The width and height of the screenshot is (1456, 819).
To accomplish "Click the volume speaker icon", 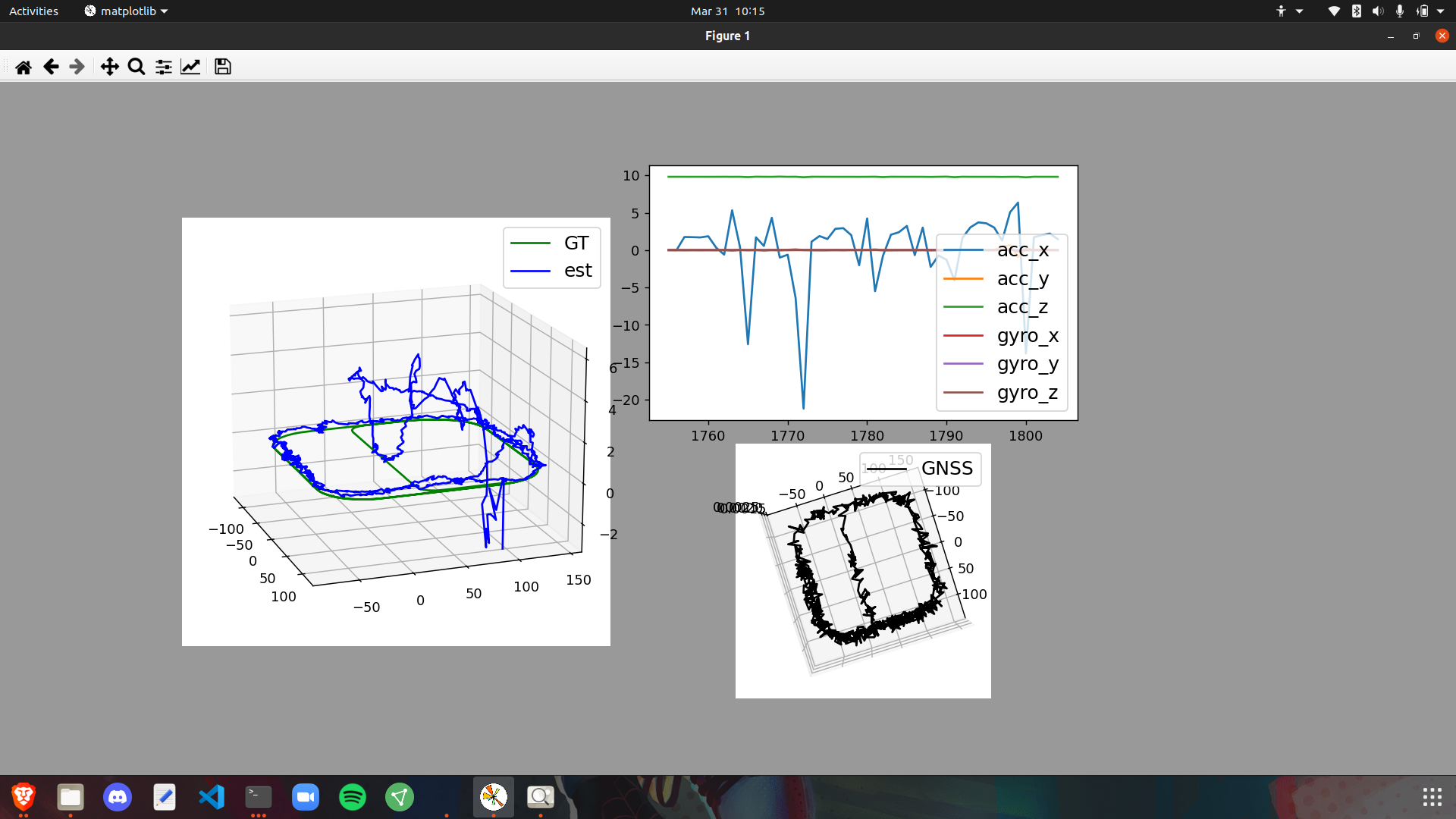I will 1377,11.
